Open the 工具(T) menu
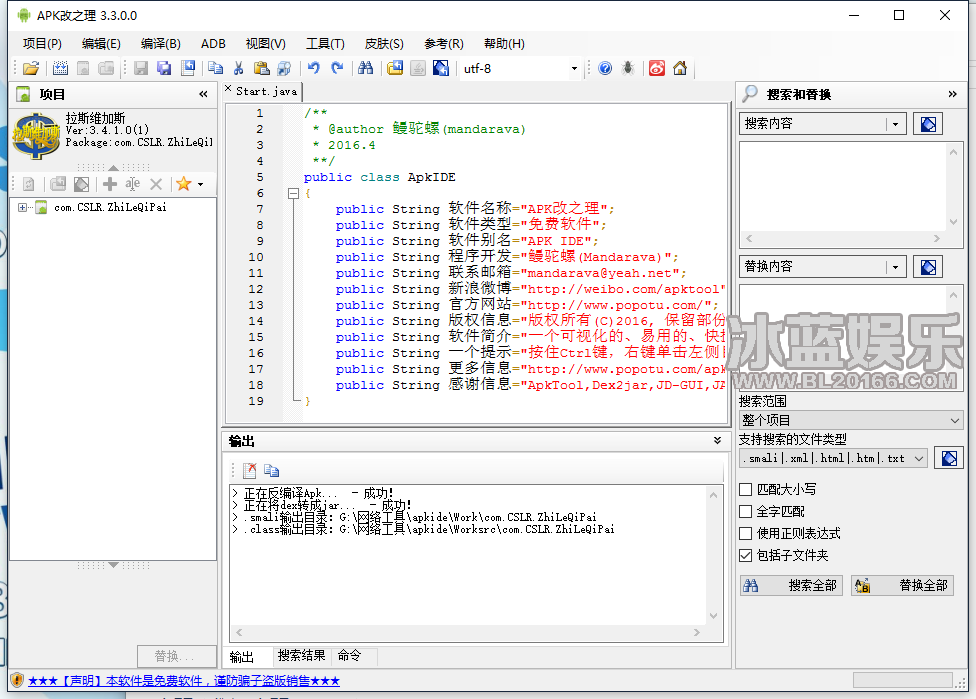Image resolution: width=976 pixels, height=699 pixels. click(x=325, y=44)
